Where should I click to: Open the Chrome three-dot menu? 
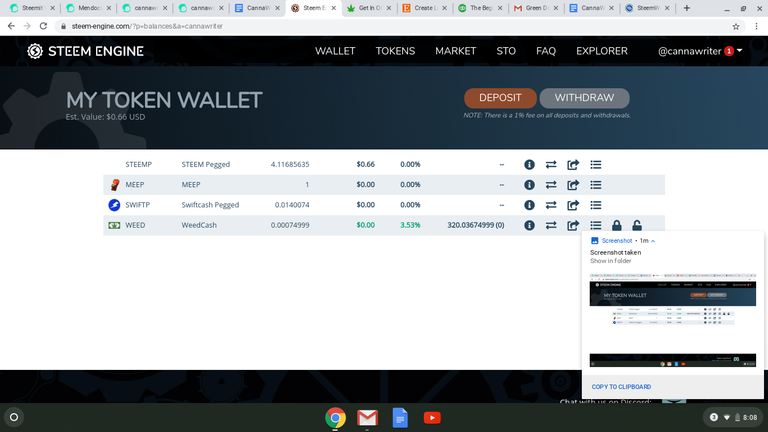(x=756, y=26)
